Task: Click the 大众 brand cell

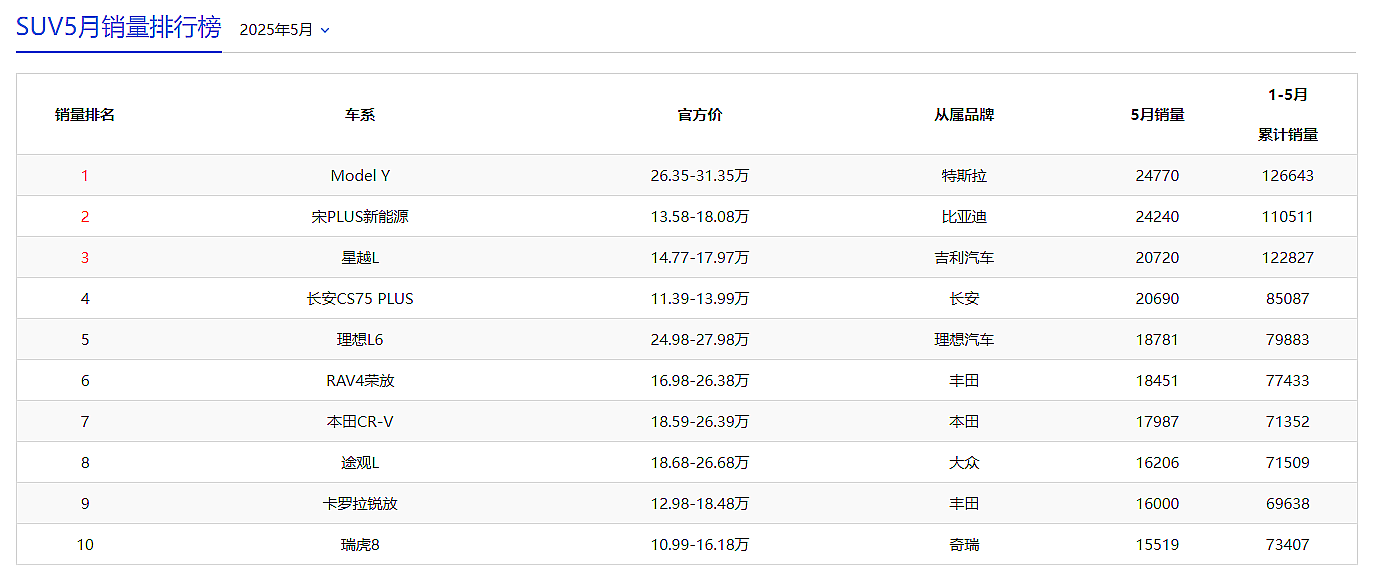Action: pos(964,463)
